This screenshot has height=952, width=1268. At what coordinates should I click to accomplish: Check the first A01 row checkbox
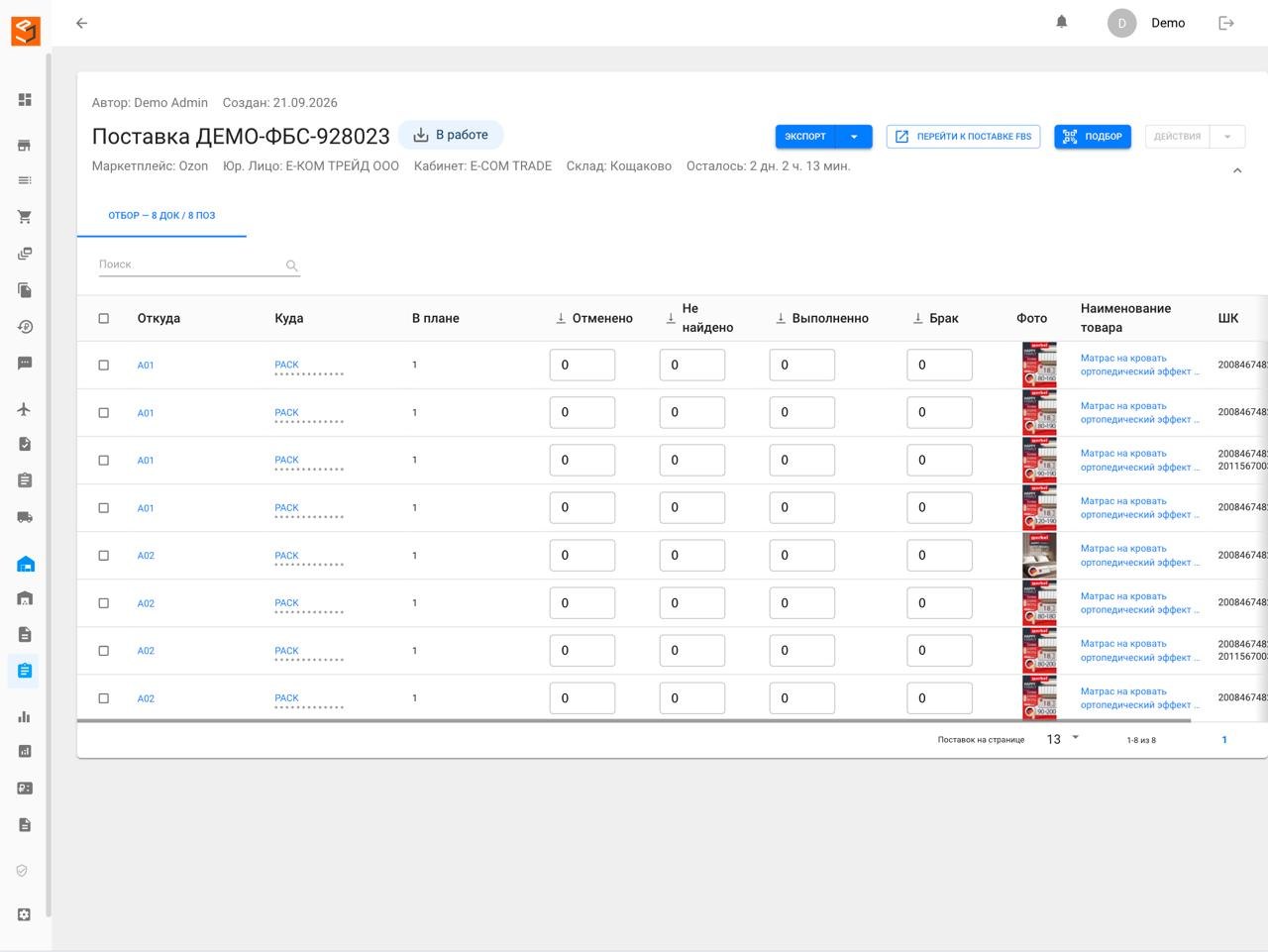point(104,366)
